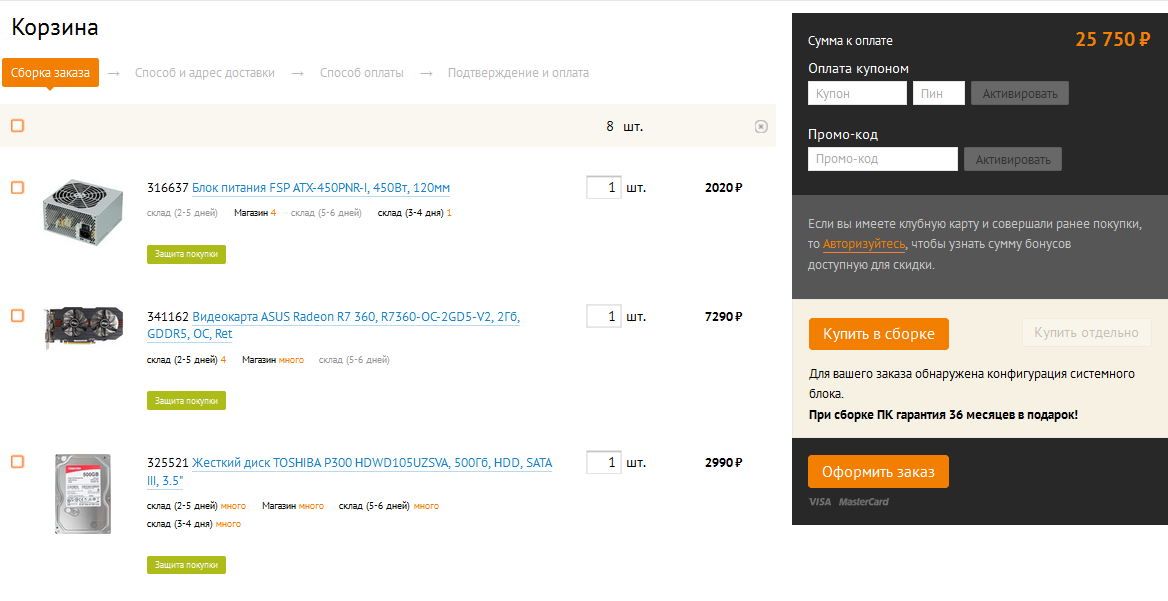The height and width of the screenshot is (601, 1168).
Task: Click the total sum 25 750 ₽
Action: click(x=1113, y=40)
